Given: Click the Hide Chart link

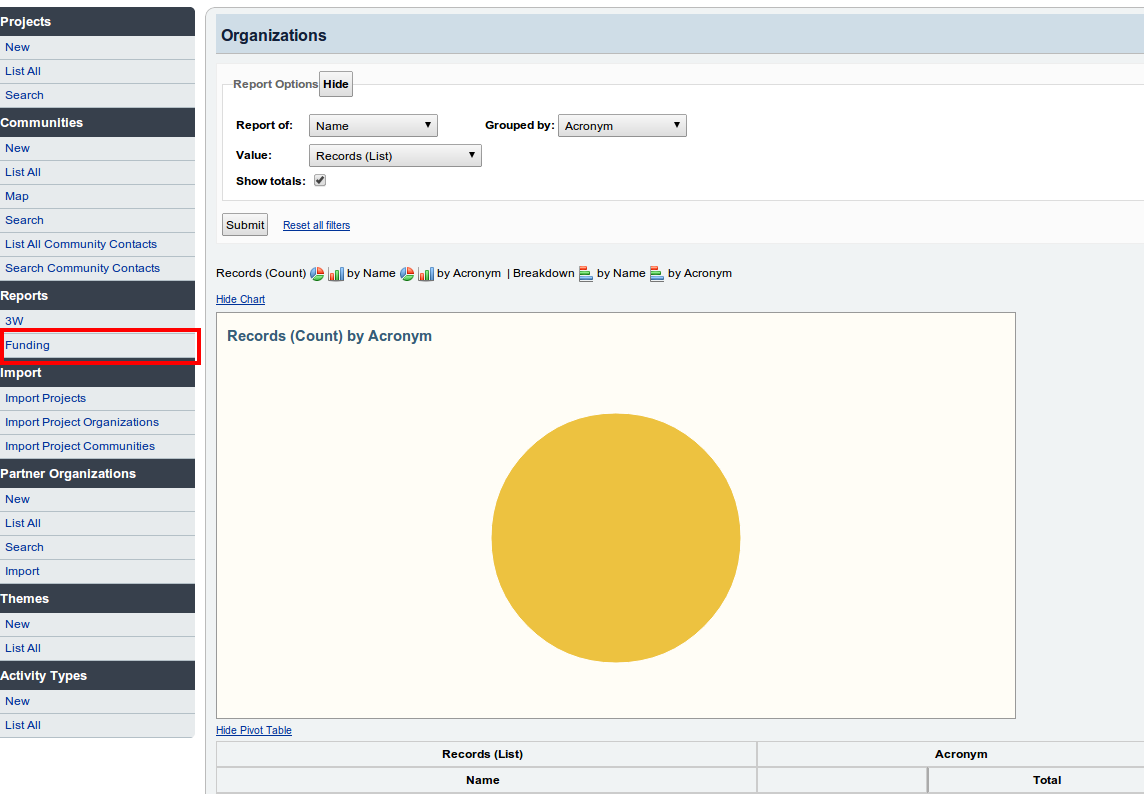Looking at the screenshot, I should tap(240, 300).
